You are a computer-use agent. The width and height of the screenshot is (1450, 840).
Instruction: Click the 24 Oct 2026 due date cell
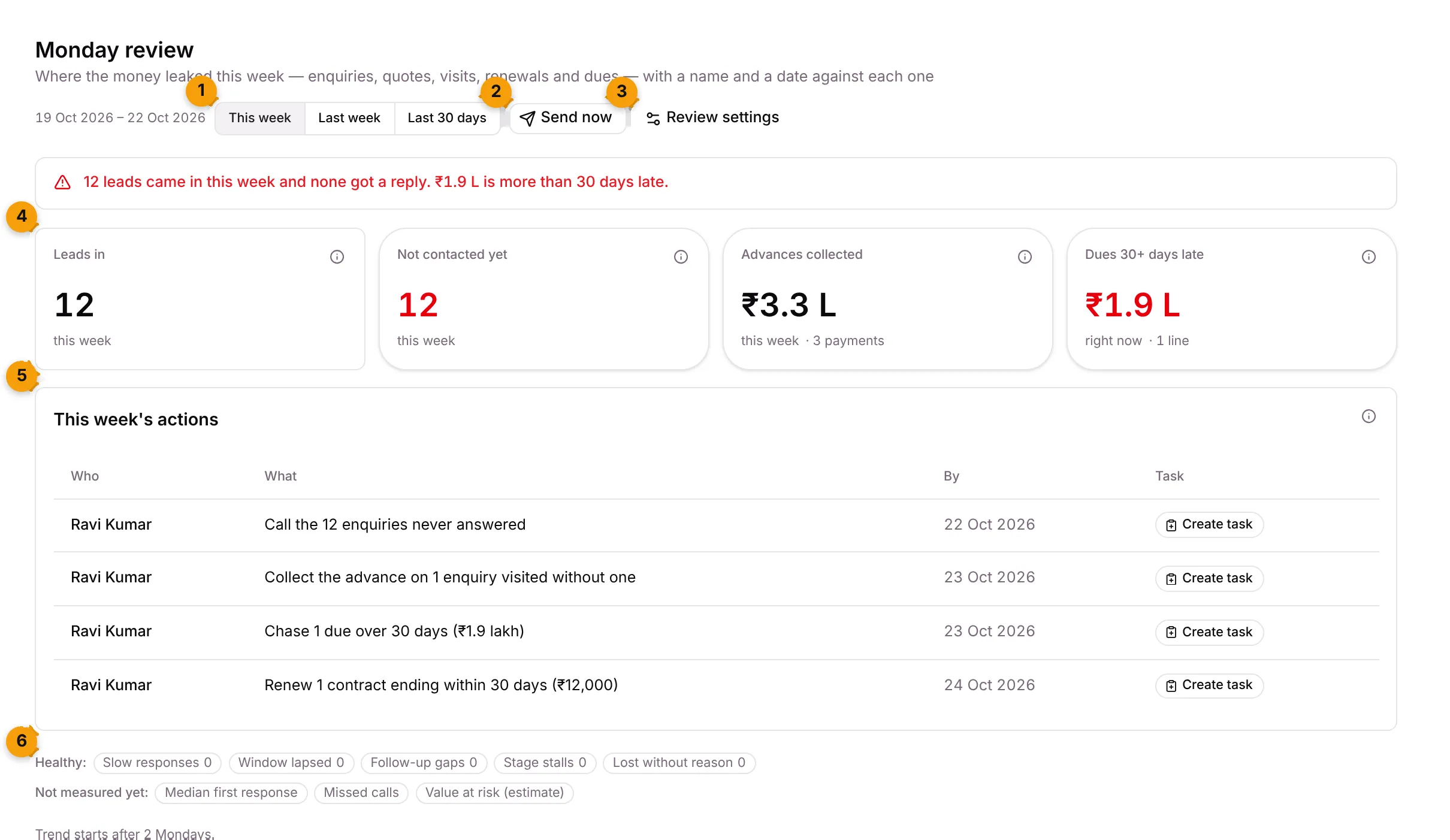989,685
